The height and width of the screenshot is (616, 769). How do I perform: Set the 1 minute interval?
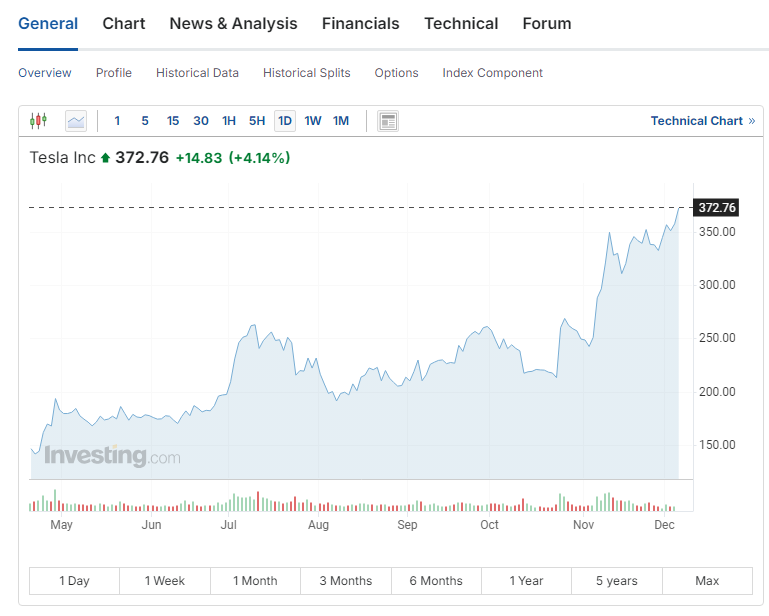coord(117,121)
